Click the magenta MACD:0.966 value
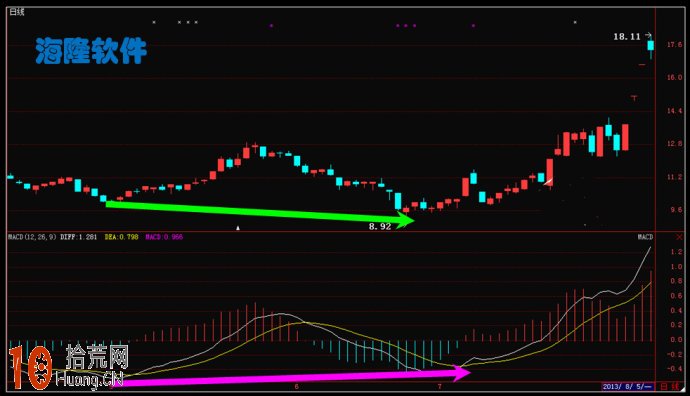Screen dimensions: 690x396 click(x=164, y=237)
